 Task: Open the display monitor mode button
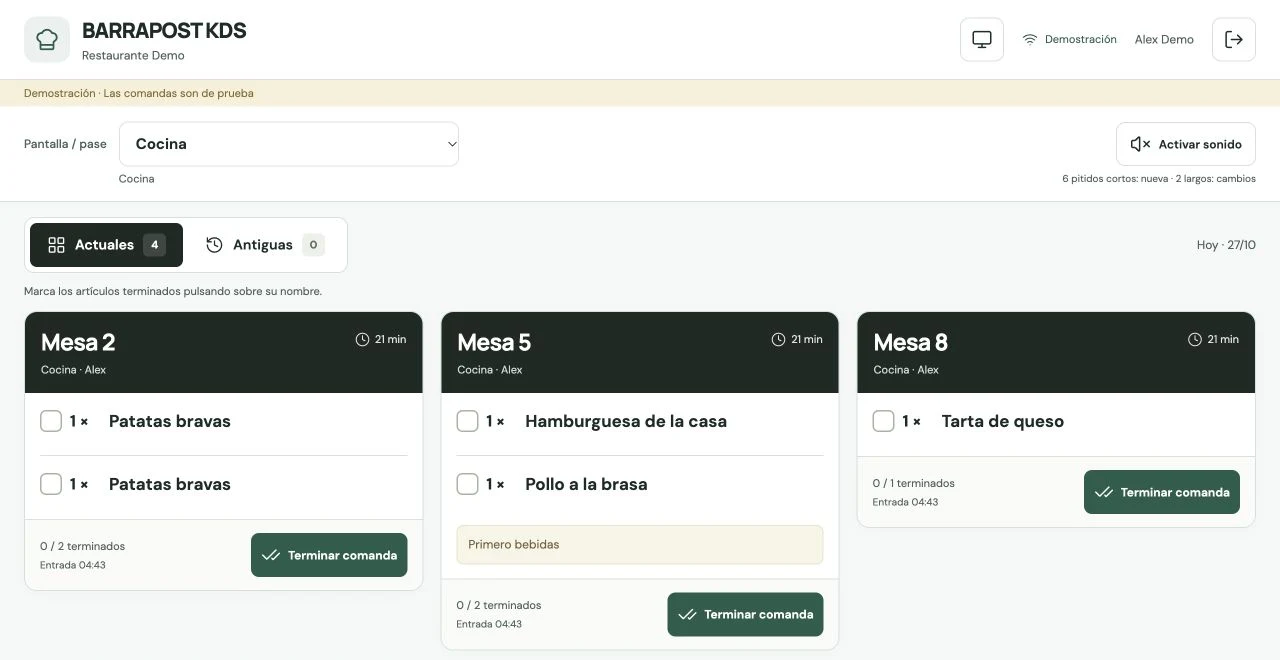[x=982, y=39]
